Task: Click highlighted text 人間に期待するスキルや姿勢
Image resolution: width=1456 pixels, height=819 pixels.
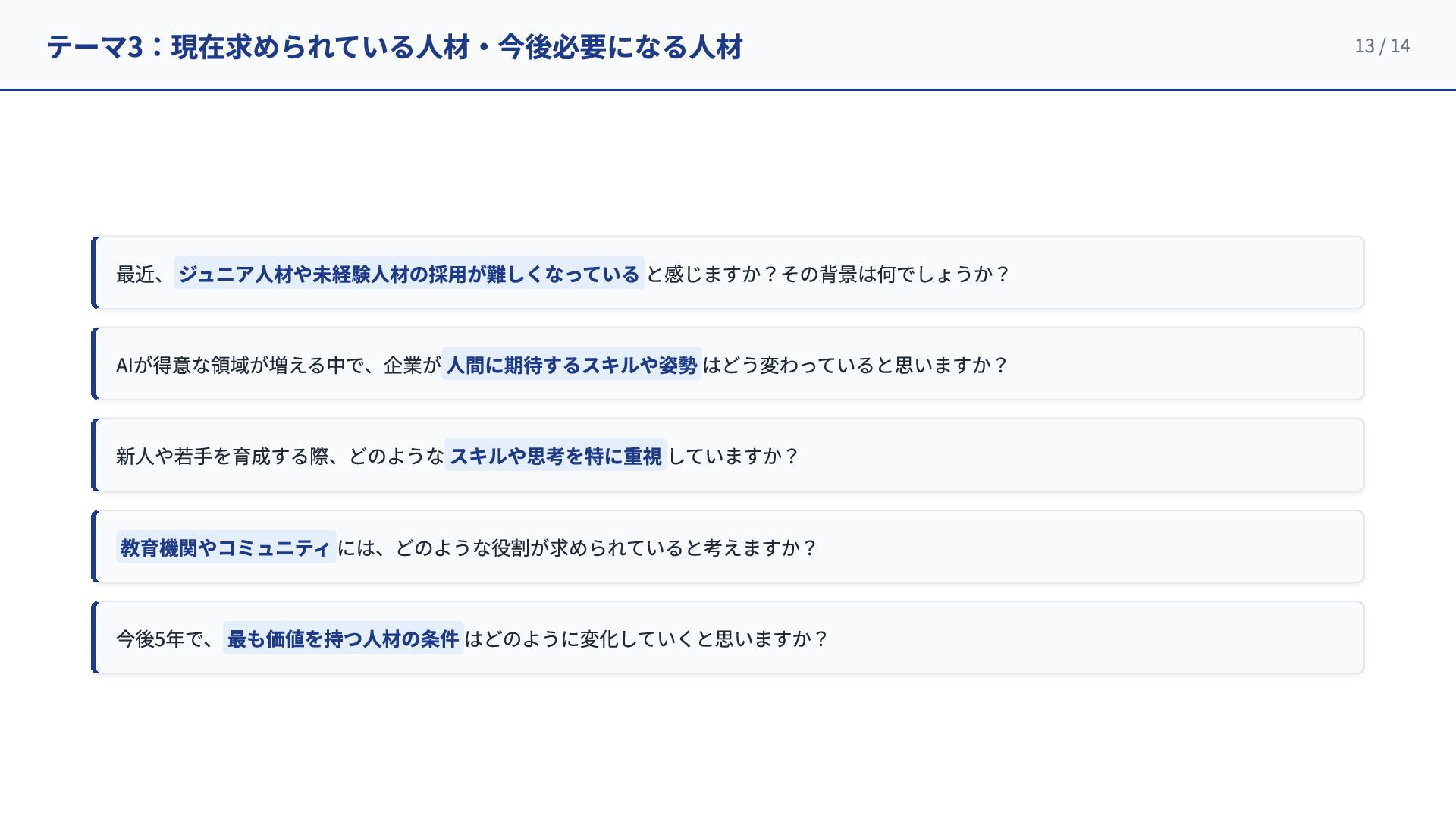Action: (572, 365)
